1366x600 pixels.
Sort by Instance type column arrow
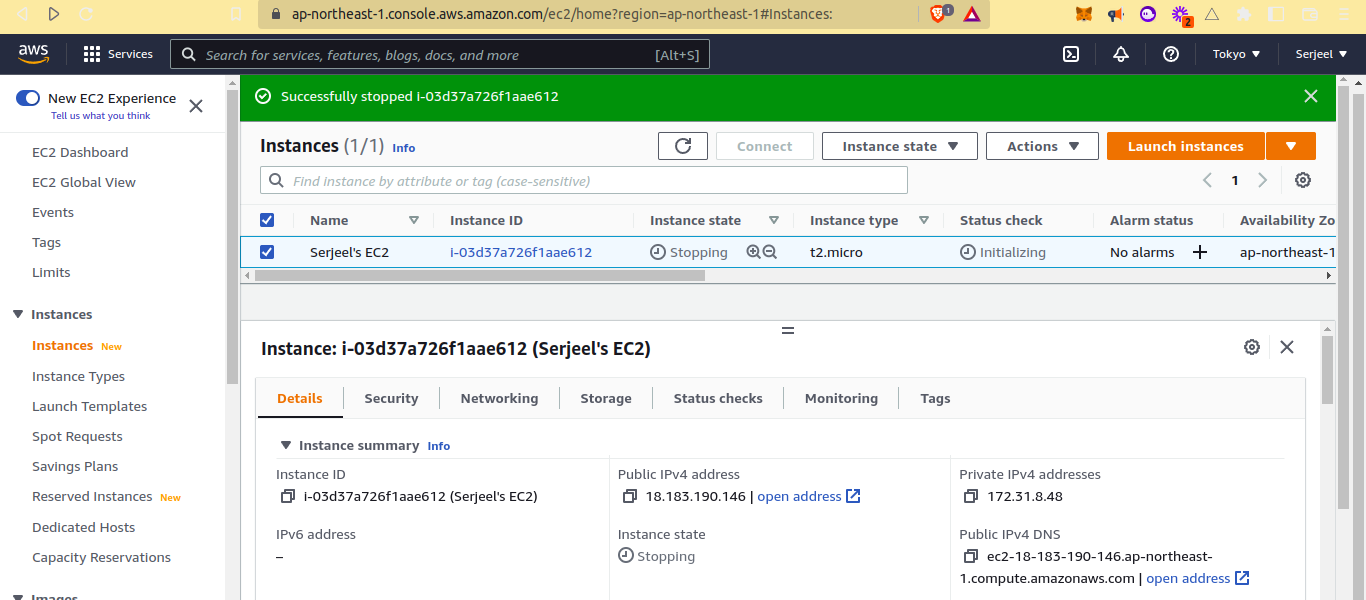(x=924, y=220)
